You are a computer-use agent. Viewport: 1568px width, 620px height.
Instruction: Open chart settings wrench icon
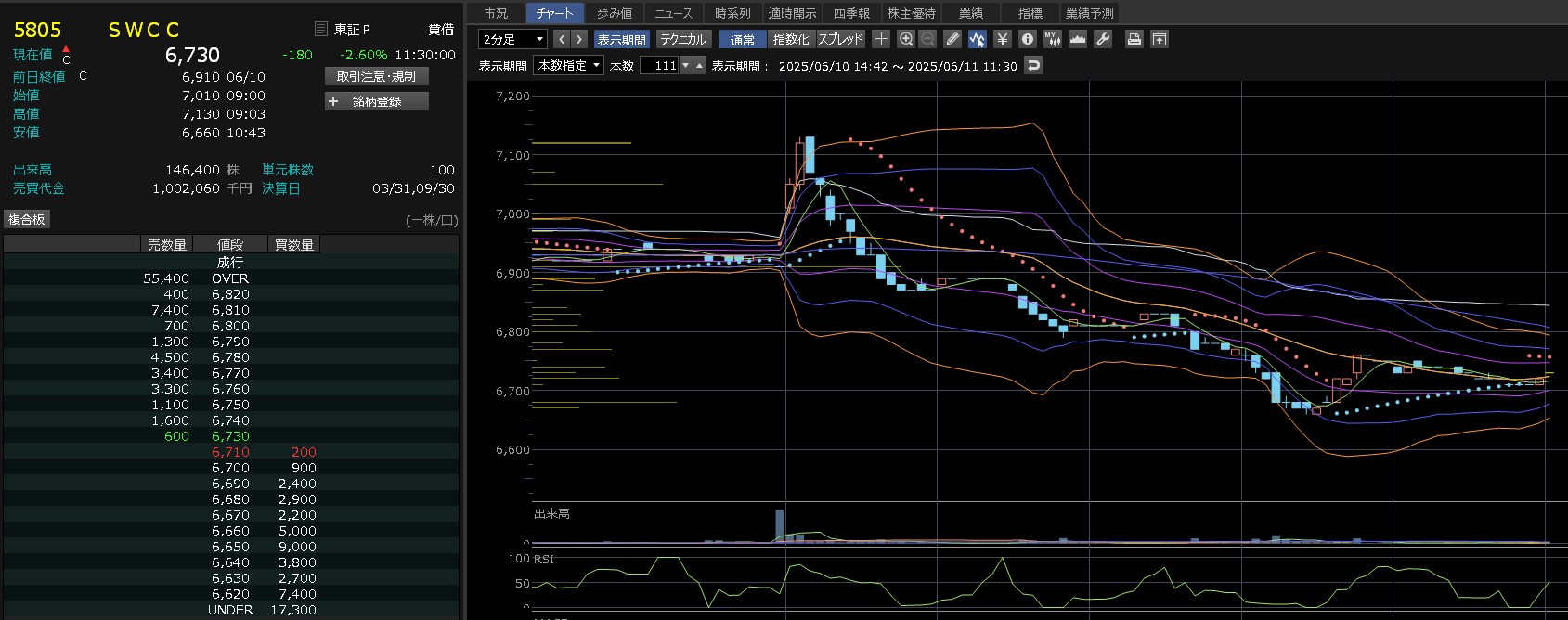coord(1102,39)
